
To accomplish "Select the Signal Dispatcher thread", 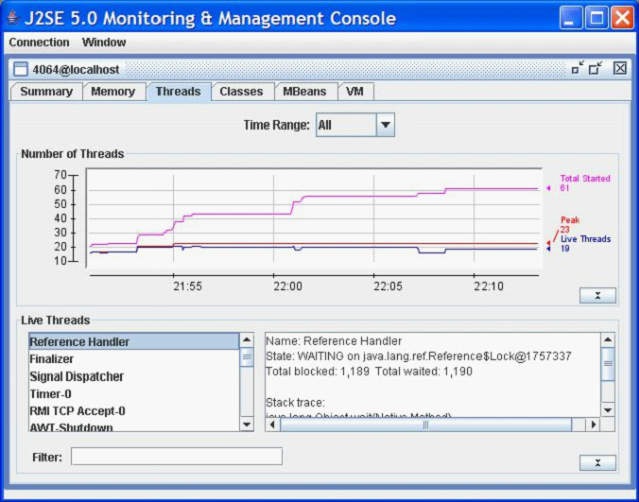I will 134,376.
